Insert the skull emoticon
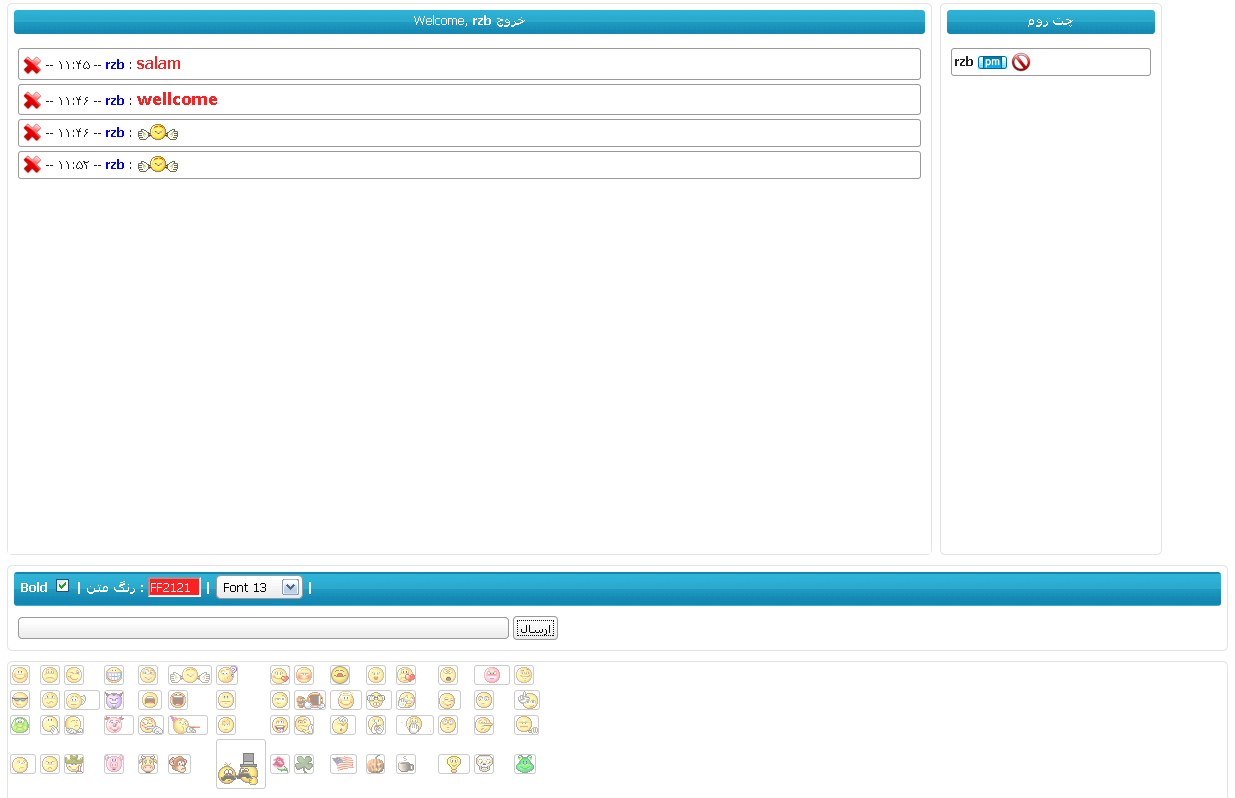This screenshot has height=798, width=1235. coord(484,764)
